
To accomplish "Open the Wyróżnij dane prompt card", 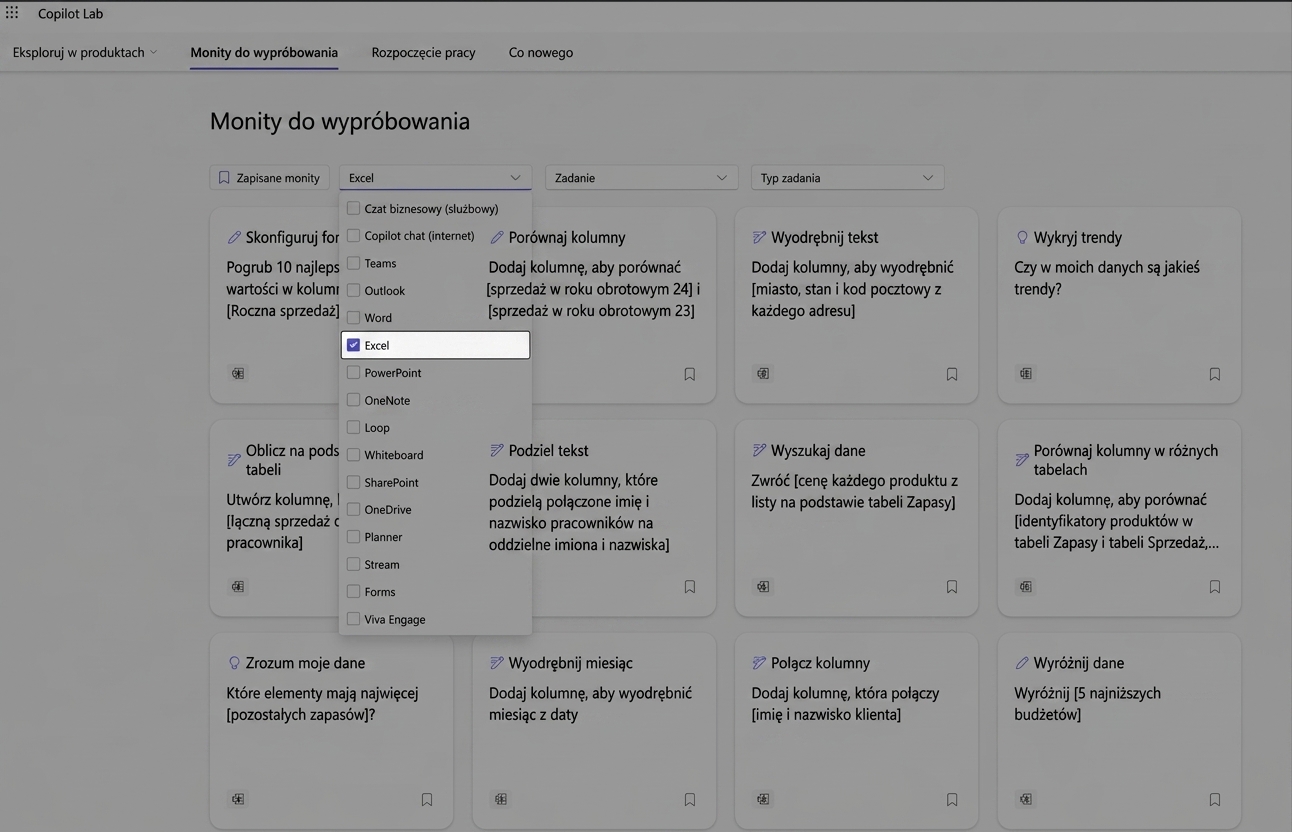I will (x=1119, y=731).
